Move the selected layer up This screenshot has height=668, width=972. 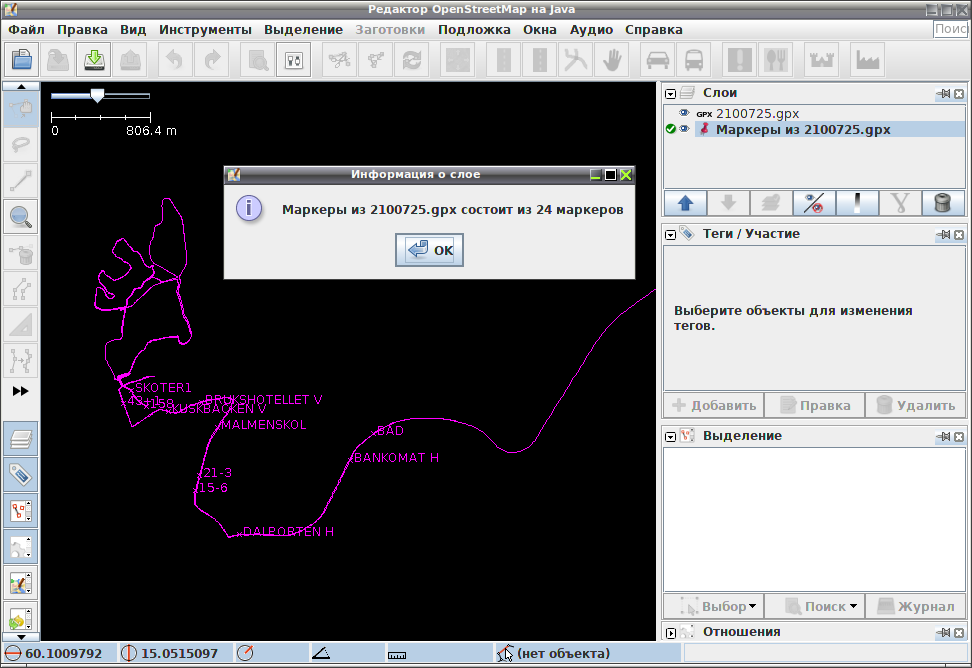click(685, 203)
